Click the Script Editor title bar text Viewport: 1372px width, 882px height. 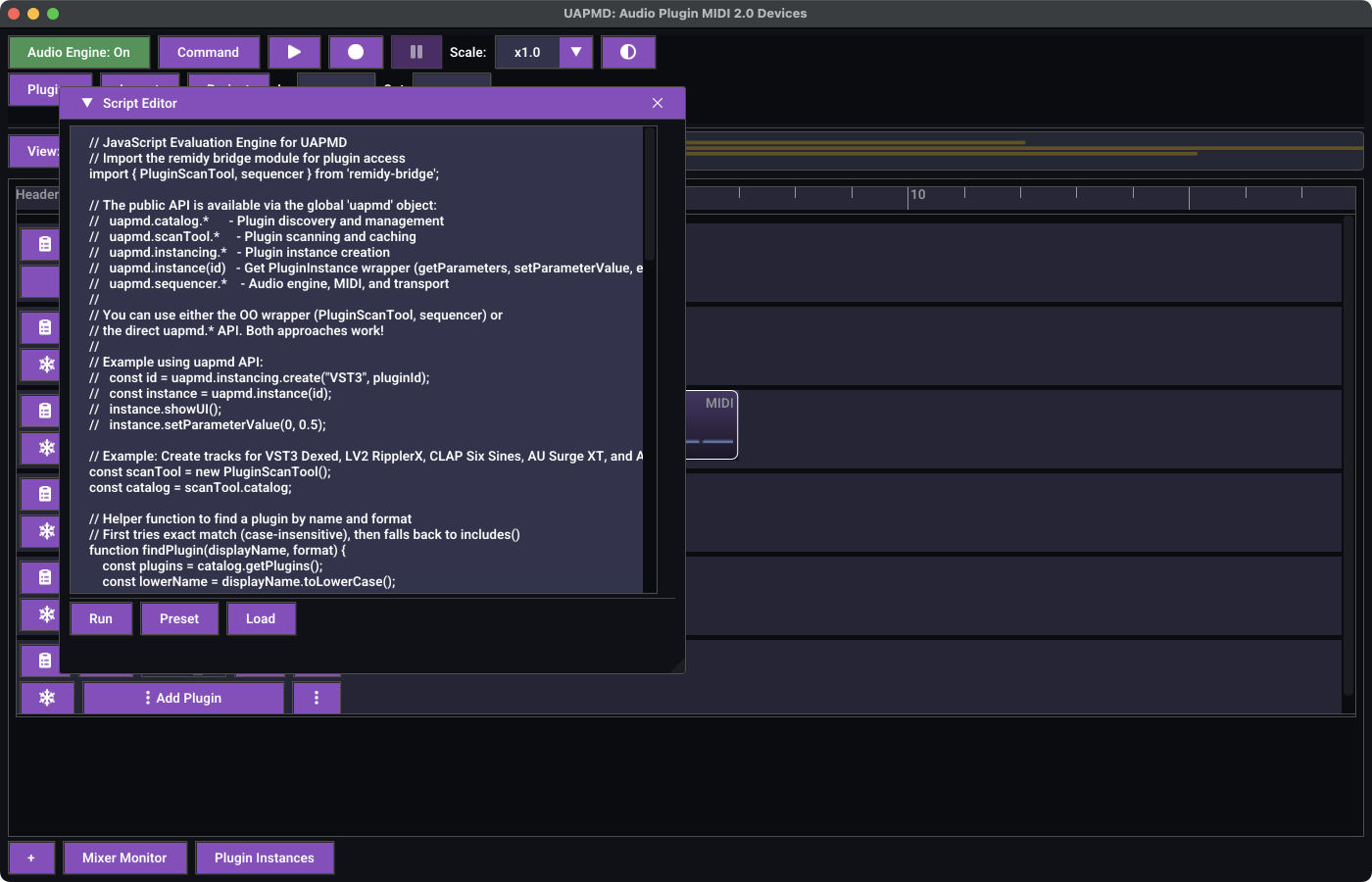140,103
